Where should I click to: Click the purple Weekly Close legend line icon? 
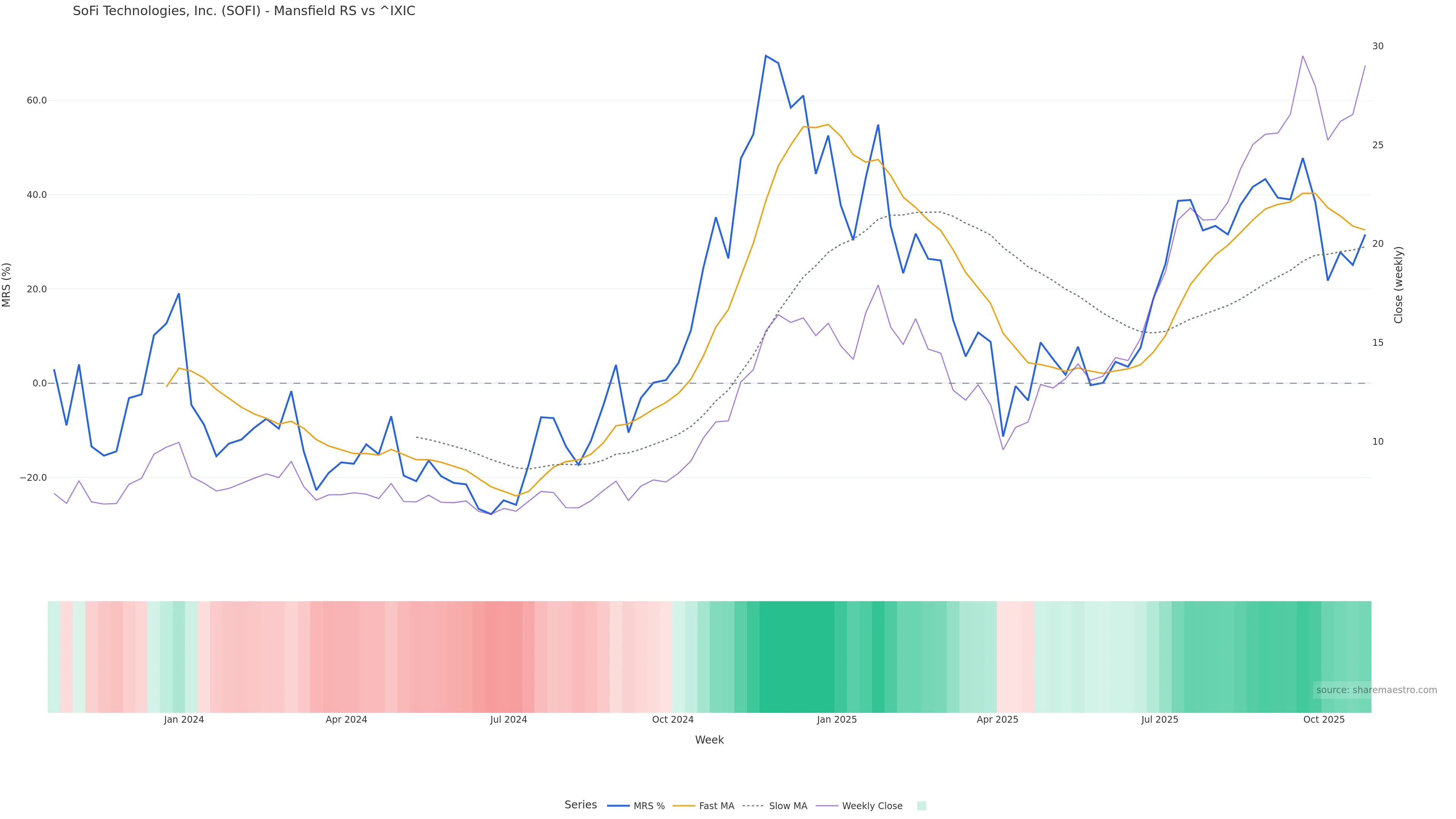point(827,806)
